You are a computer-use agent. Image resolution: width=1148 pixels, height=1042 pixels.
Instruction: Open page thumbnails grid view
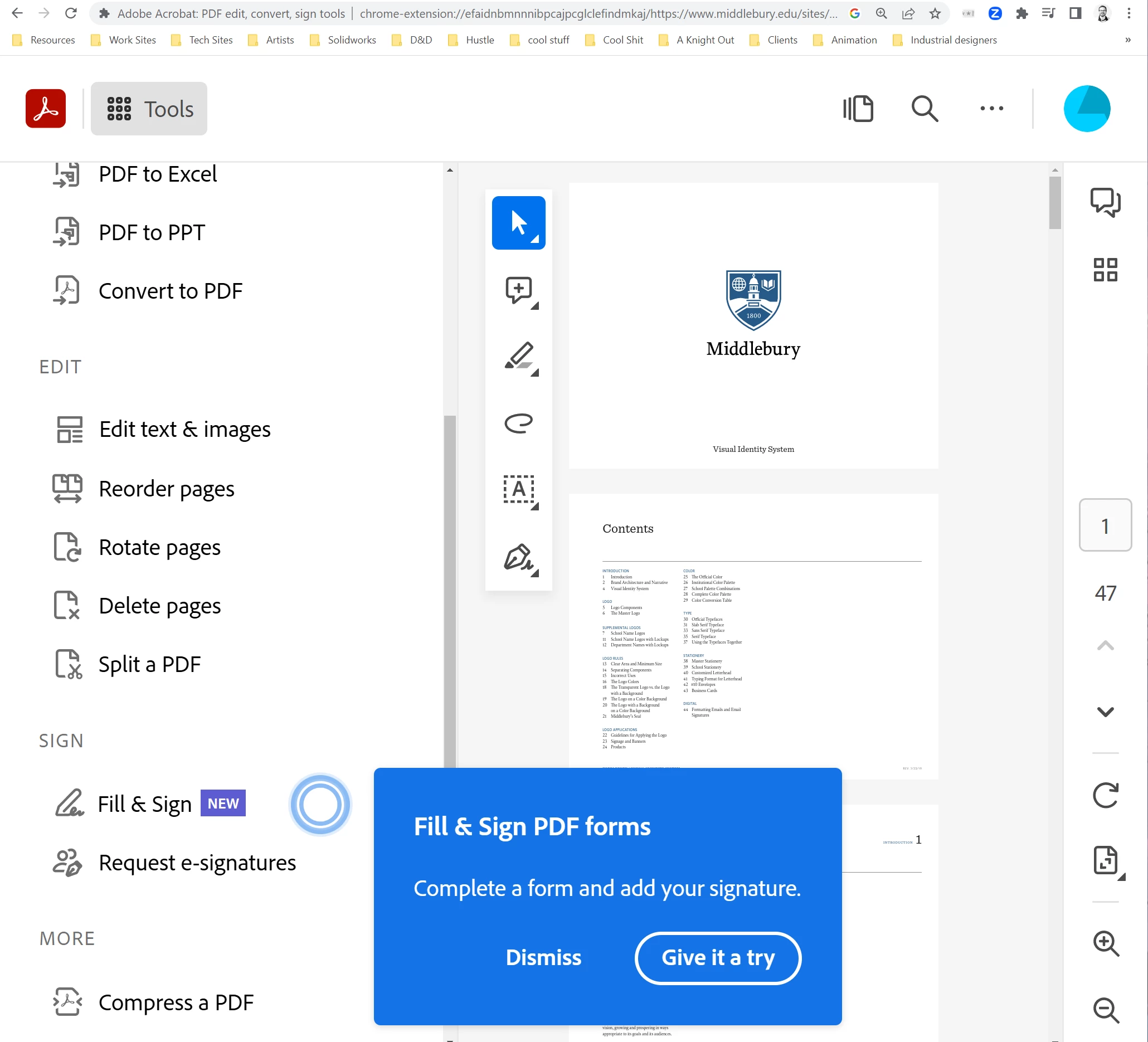[1105, 269]
